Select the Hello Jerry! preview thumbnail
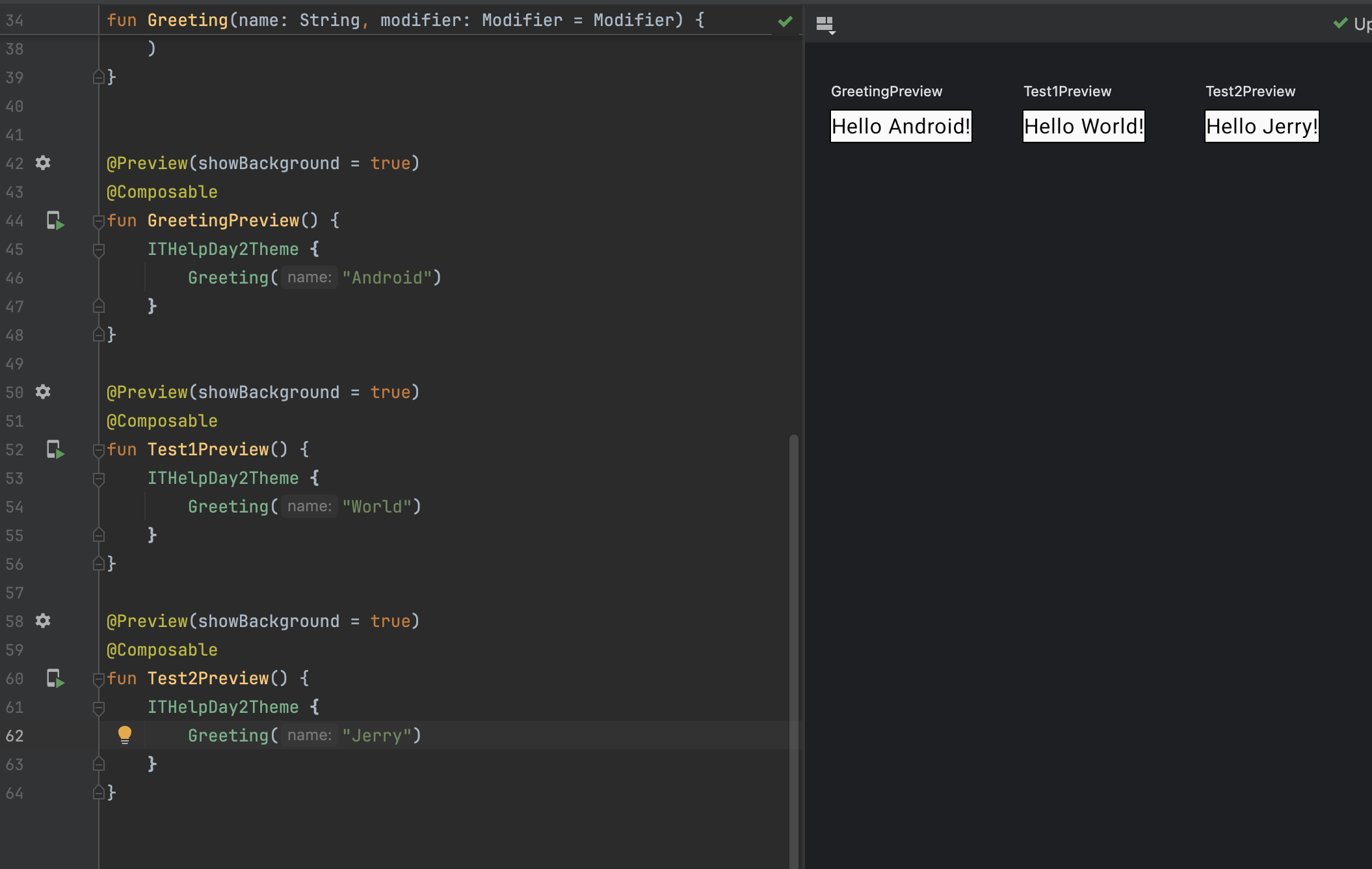The image size is (1372, 869). pos(1261,126)
